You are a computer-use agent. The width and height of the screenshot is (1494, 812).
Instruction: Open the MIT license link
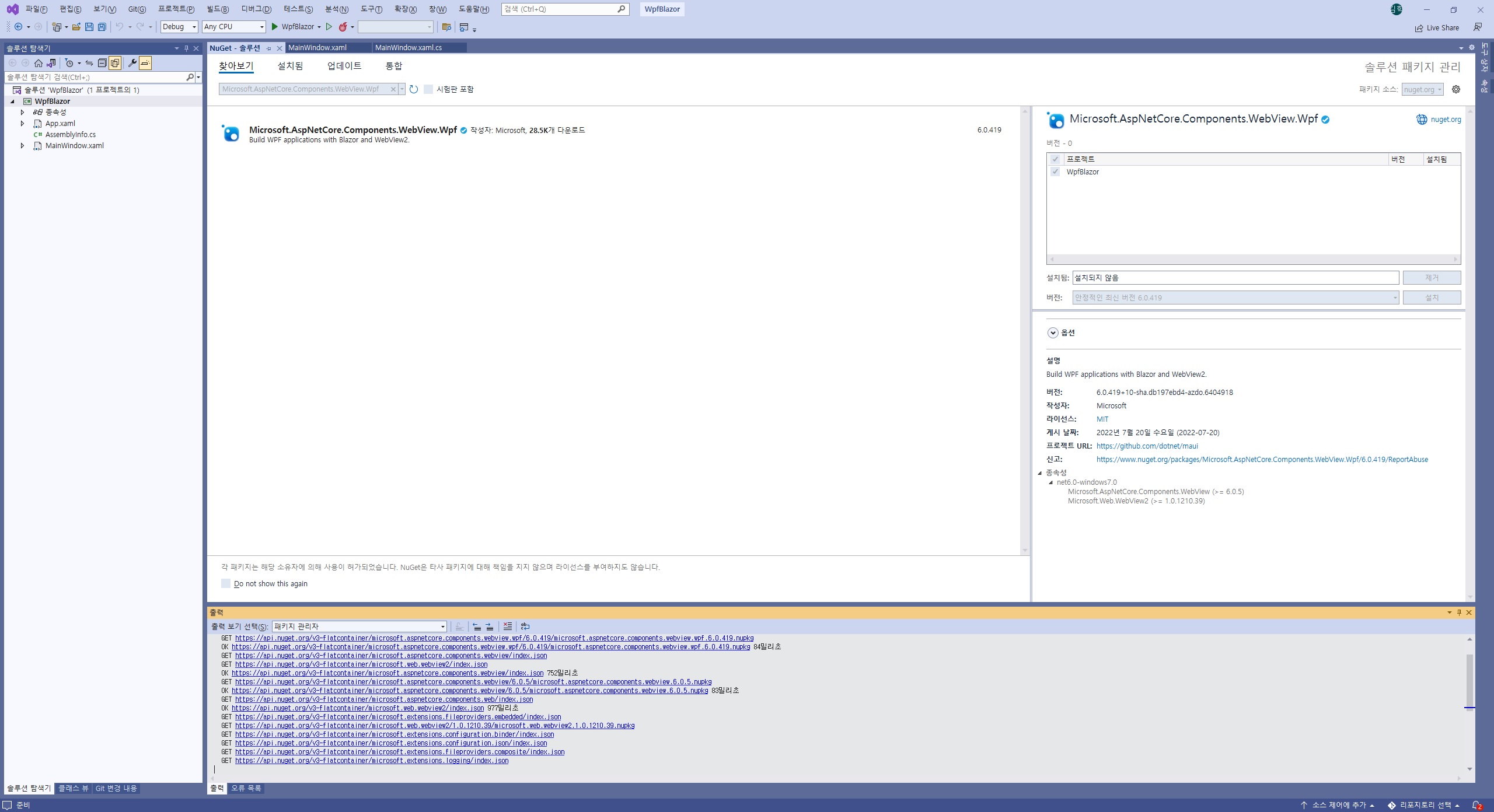click(x=1102, y=419)
